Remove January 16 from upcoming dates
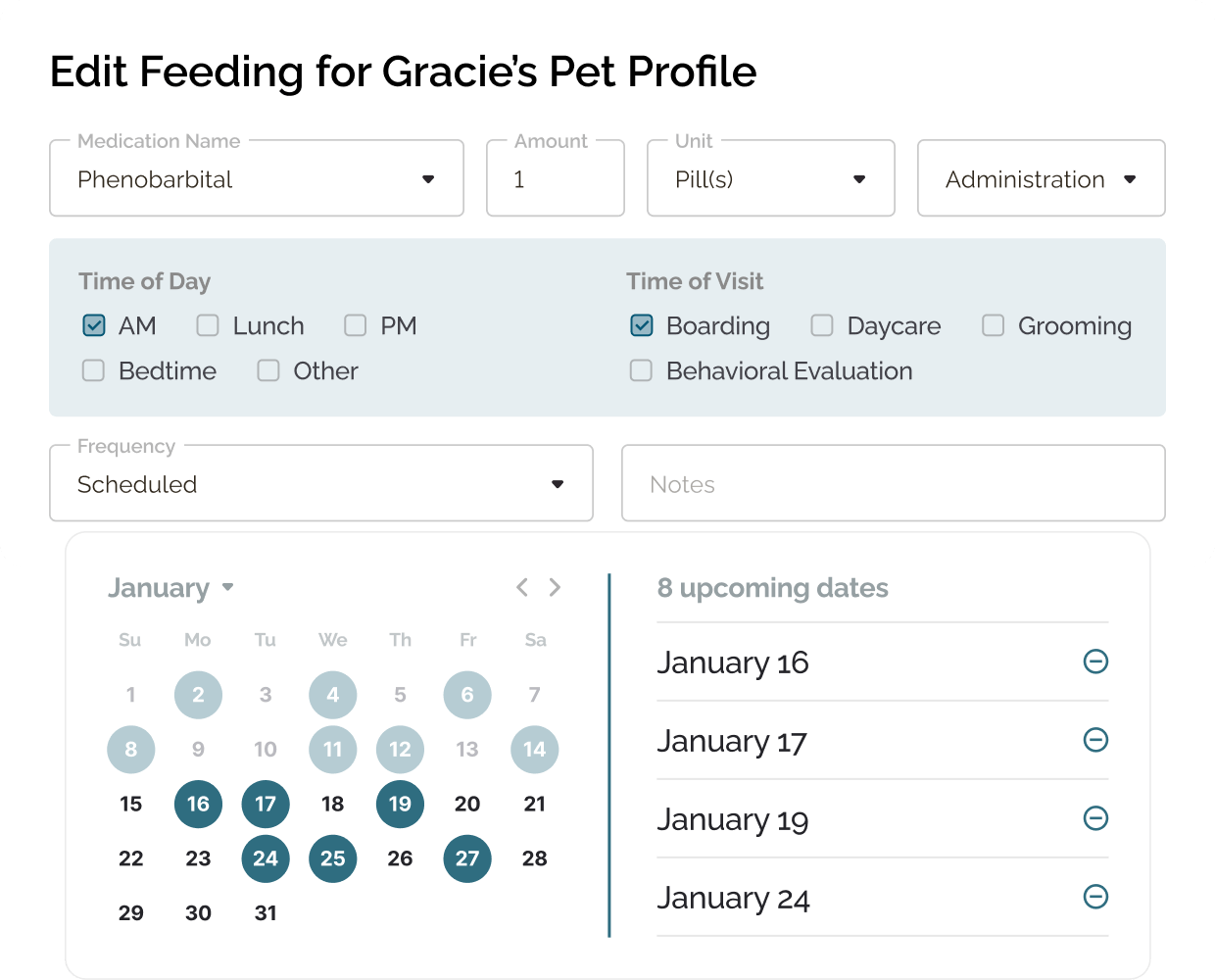The image size is (1215, 980). 1095,661
